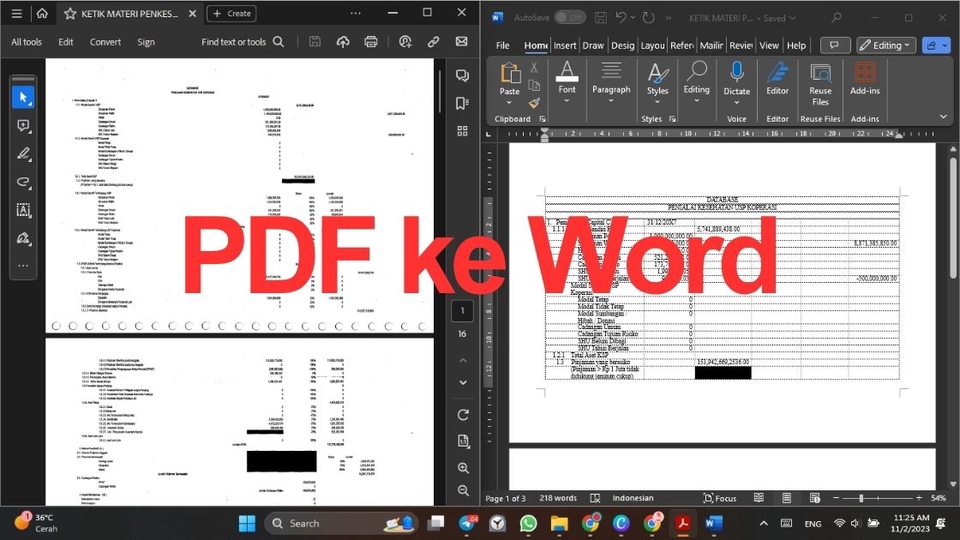Viewport: 960px width, 540px height.
Task: Undo last action in Word
Action: coord(621,18)
